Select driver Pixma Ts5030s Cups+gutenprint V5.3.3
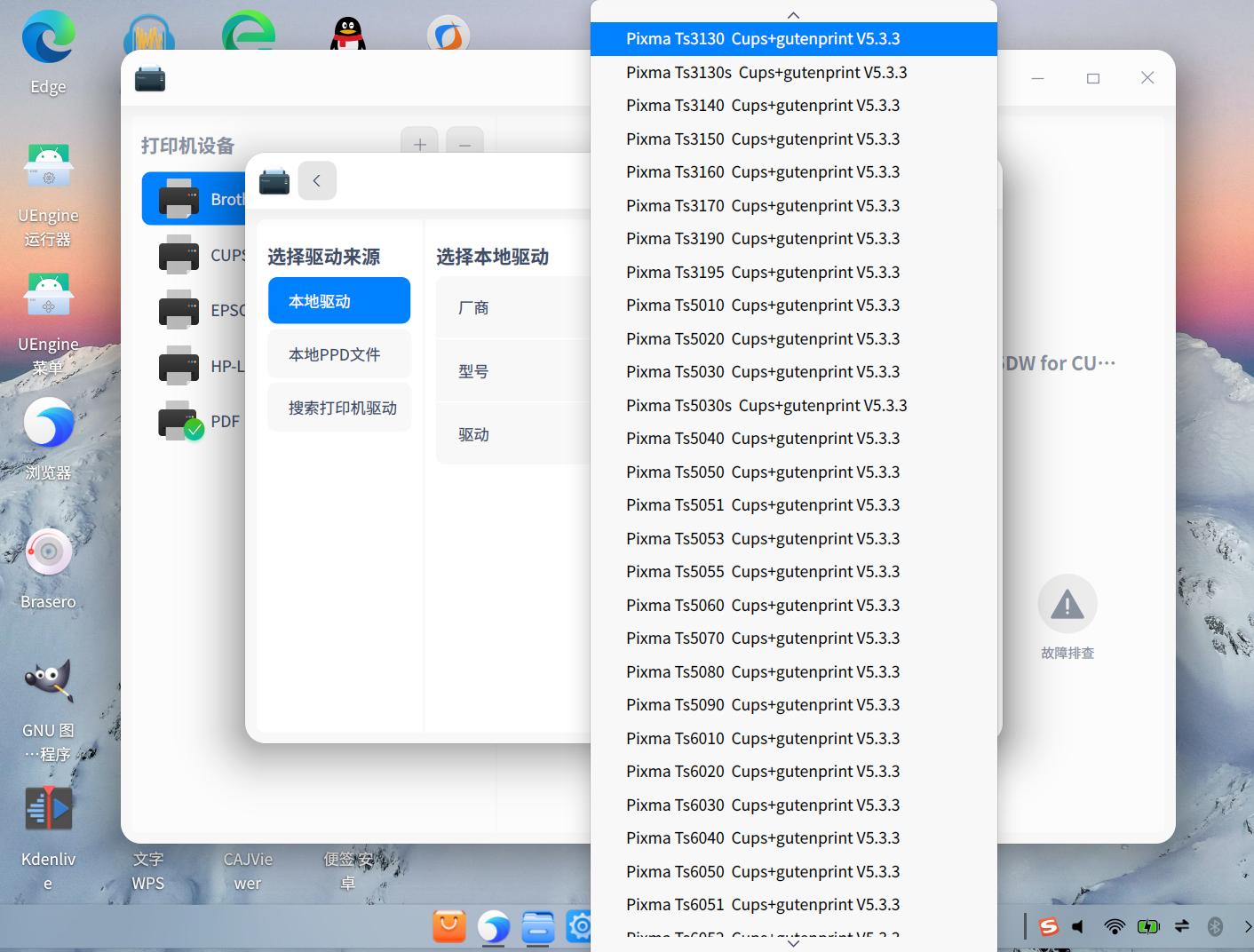Viewport: 1254px width, 952px height. [x=766, y=405]
